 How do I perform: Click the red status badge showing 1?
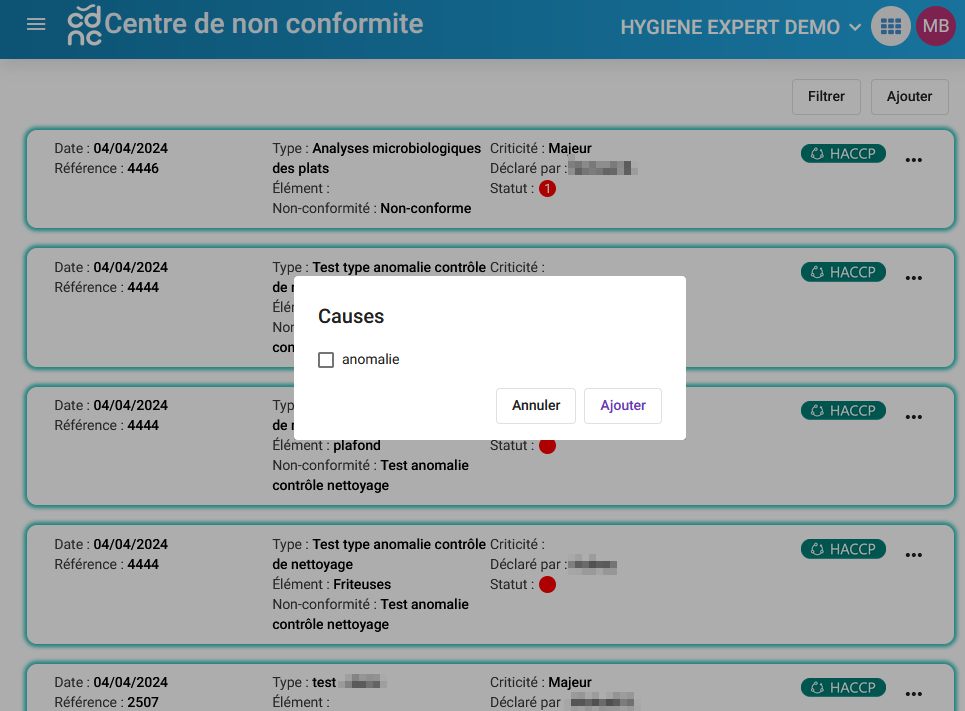(547, 188)
